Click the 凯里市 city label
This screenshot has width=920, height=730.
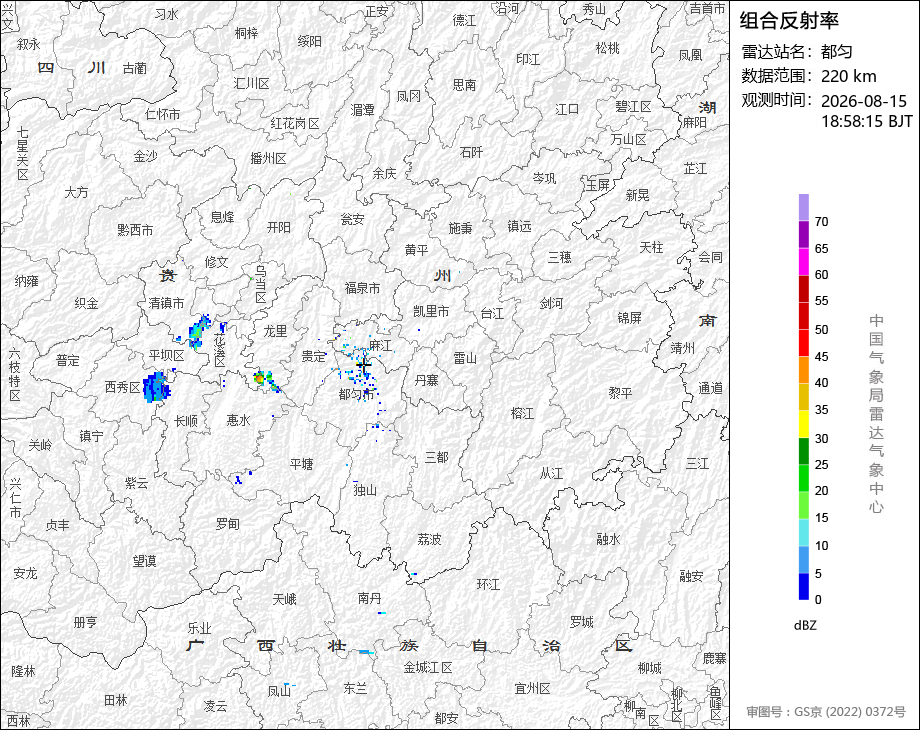tap(431, 312)
